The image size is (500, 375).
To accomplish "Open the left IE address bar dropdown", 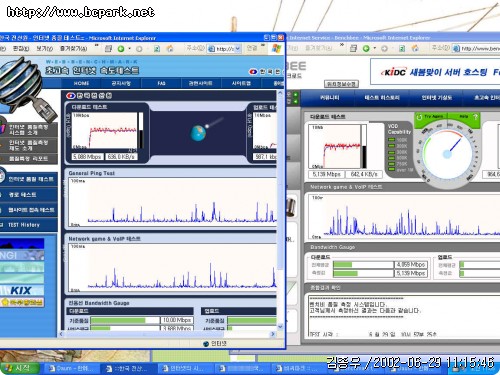I will click(x=238, y=49).
